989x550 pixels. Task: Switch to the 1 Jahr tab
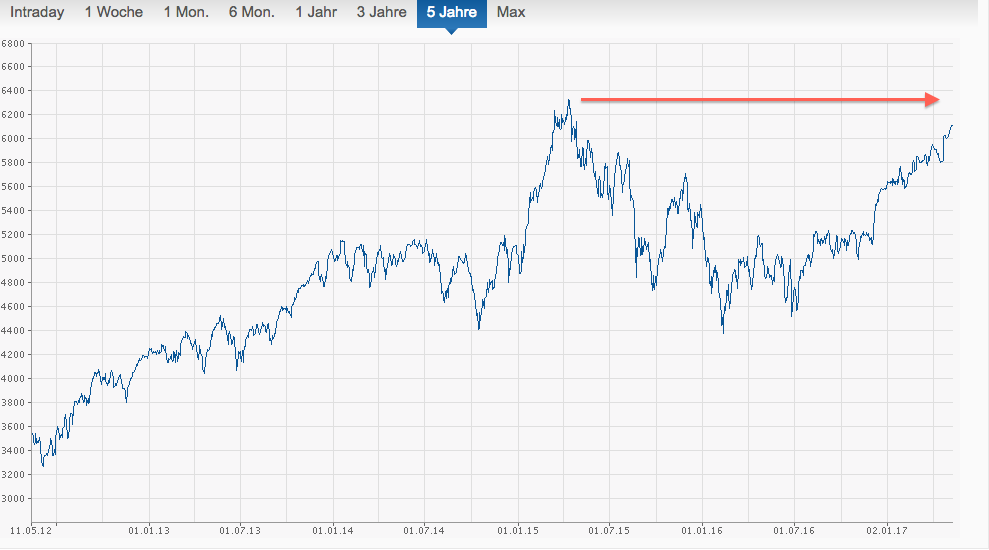(x=315, y=13)
